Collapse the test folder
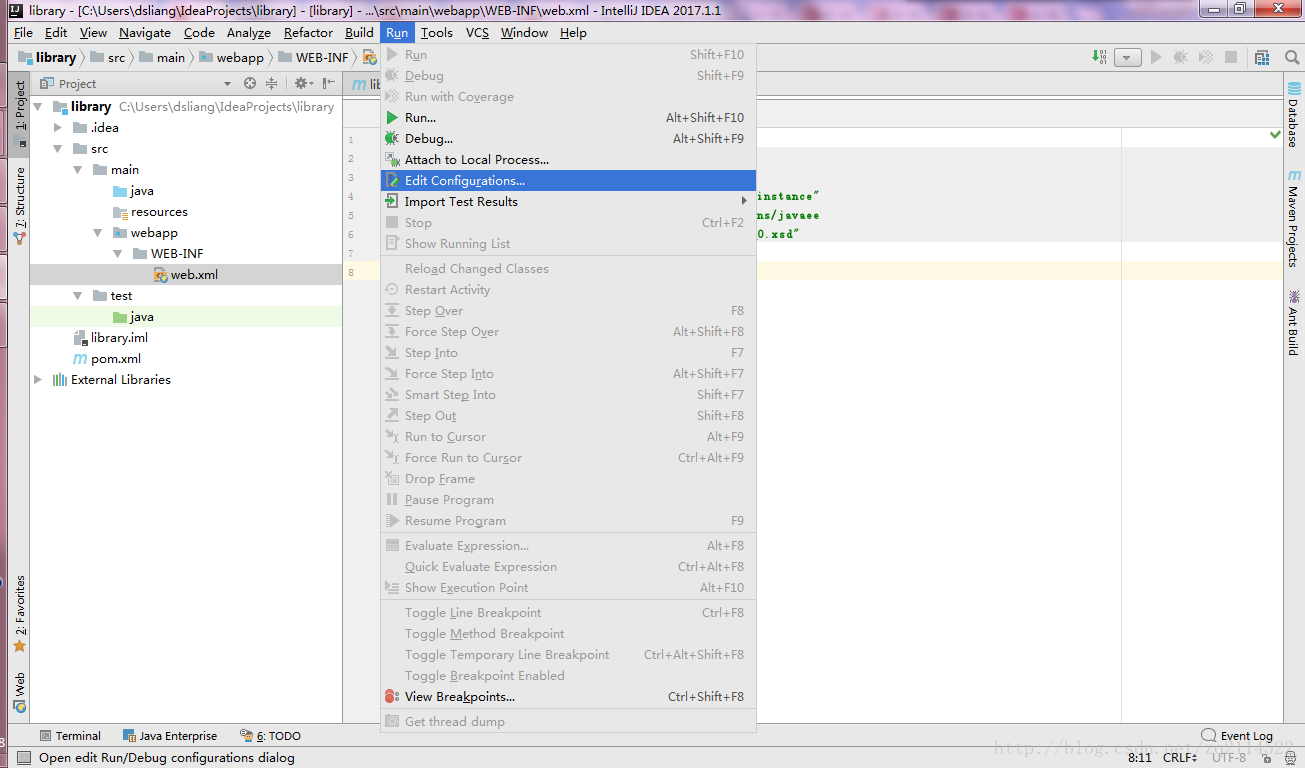 click(x=79, y=295)
